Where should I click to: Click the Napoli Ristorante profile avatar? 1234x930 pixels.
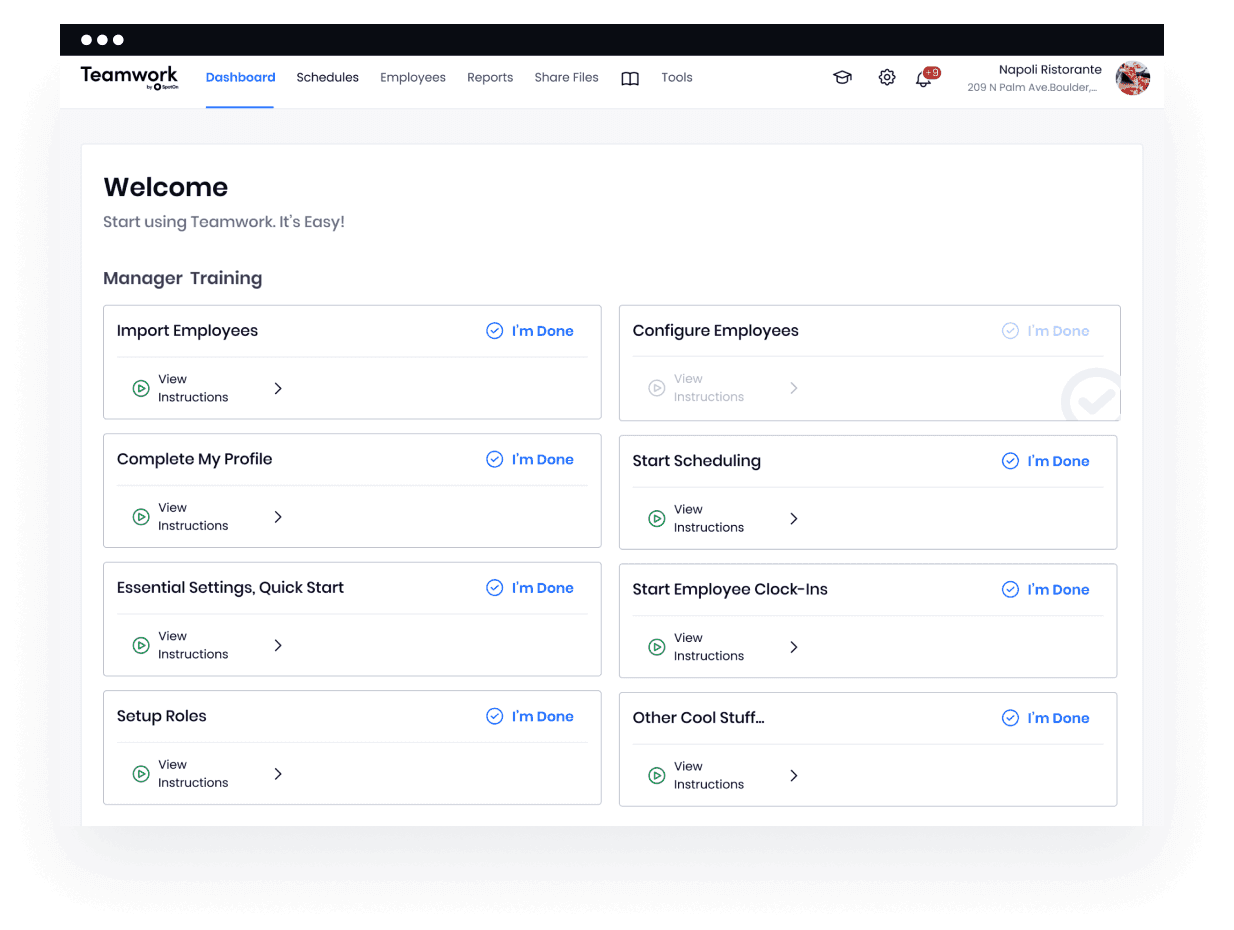click(x=1132, y=77)
